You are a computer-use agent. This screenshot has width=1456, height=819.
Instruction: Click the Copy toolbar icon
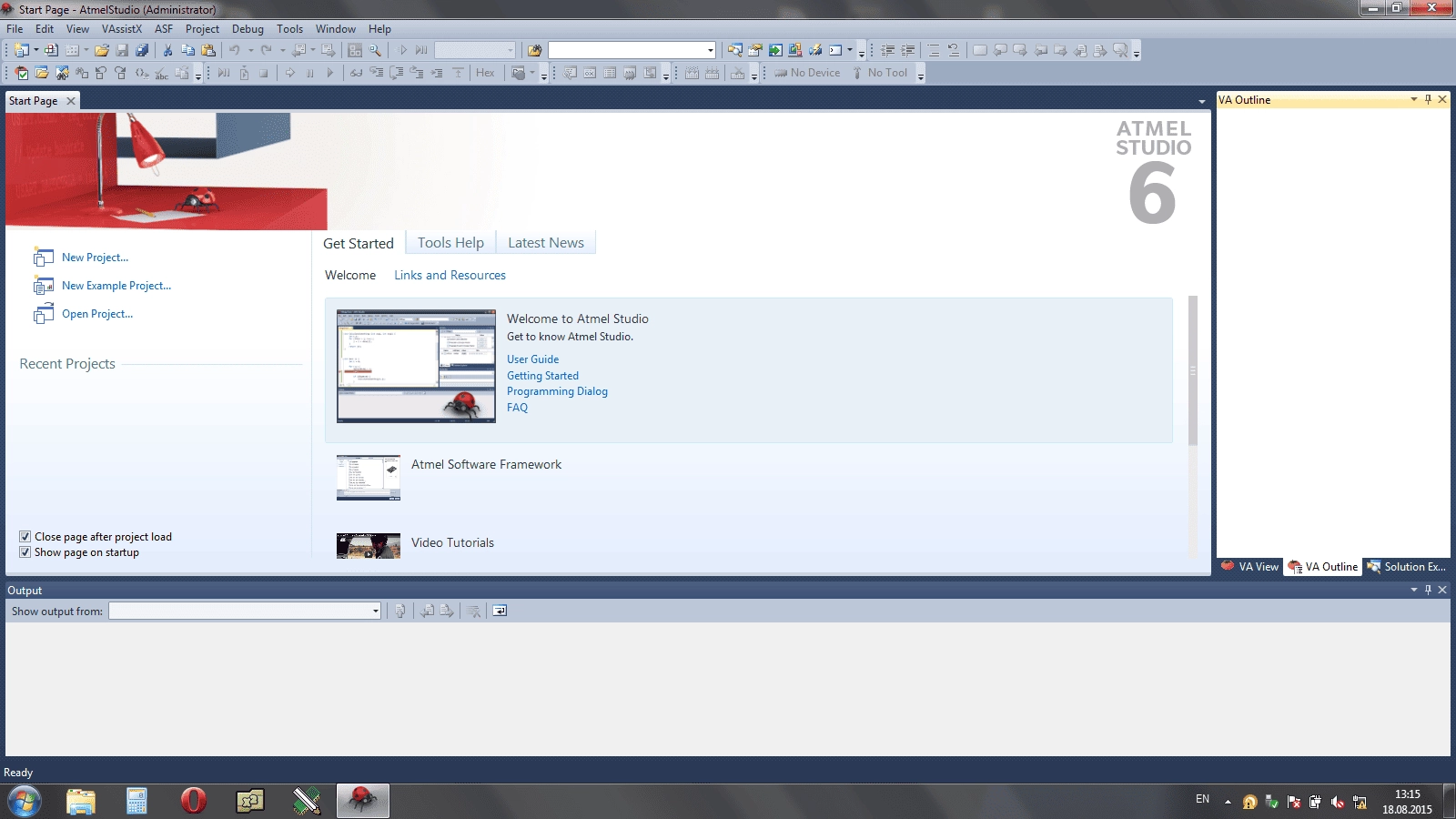187,50
